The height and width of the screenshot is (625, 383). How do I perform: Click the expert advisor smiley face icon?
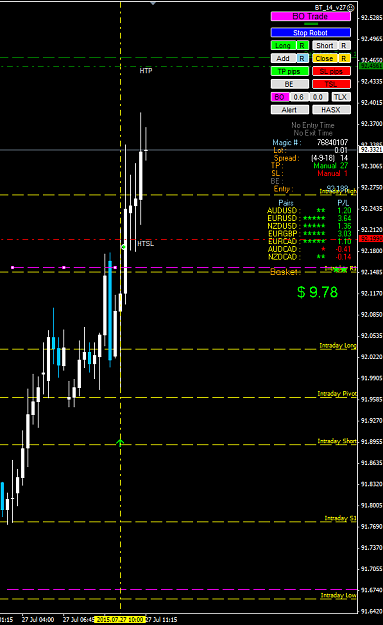(351, 8)
